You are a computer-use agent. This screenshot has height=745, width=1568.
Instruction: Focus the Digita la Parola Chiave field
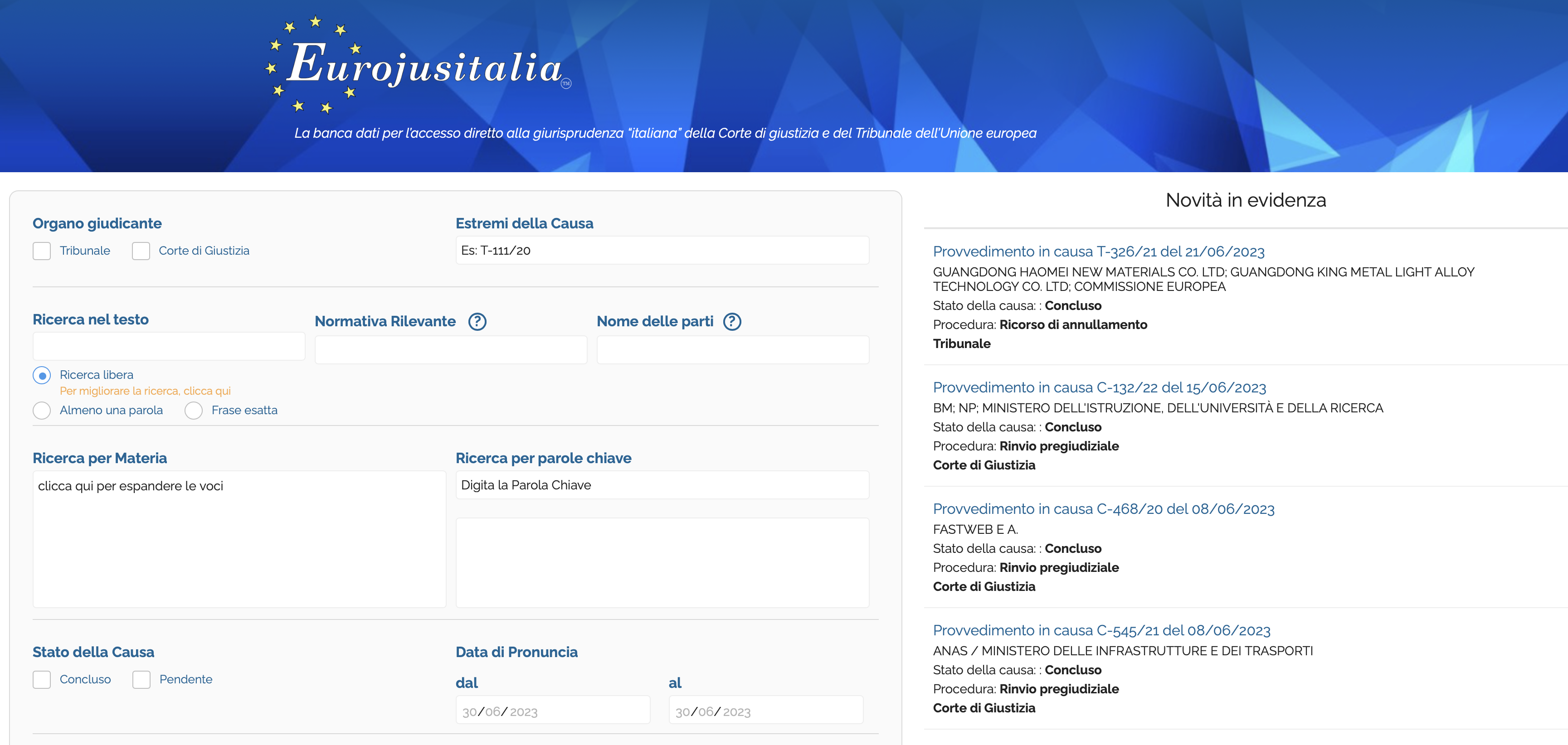pyautogui.click(x=662, y=485)
